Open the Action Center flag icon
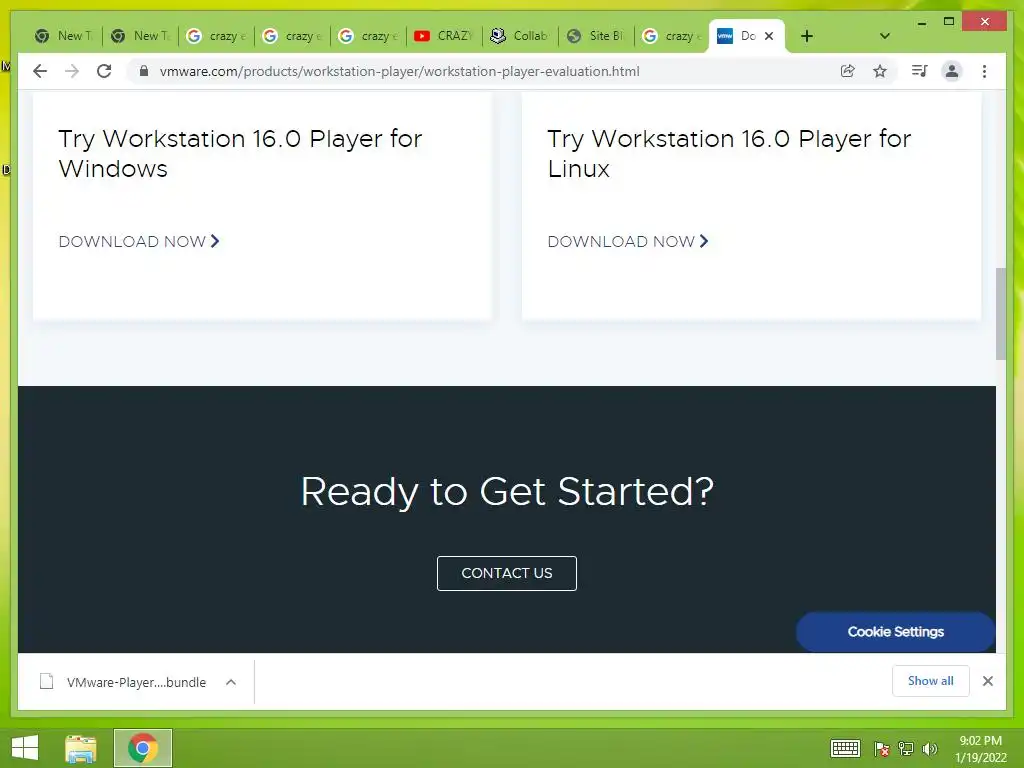The width and height of the screenshot is (1024, 768). (882, 749)
